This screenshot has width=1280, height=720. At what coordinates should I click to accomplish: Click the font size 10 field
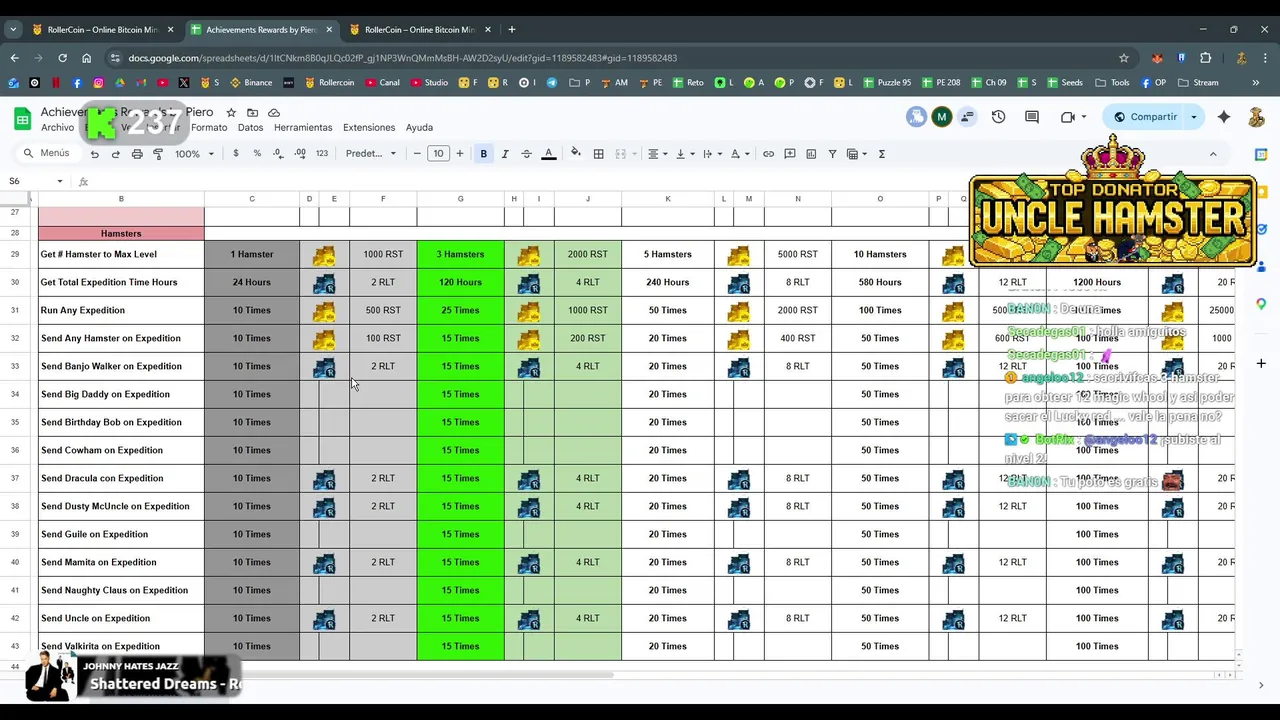coord(438,154)
